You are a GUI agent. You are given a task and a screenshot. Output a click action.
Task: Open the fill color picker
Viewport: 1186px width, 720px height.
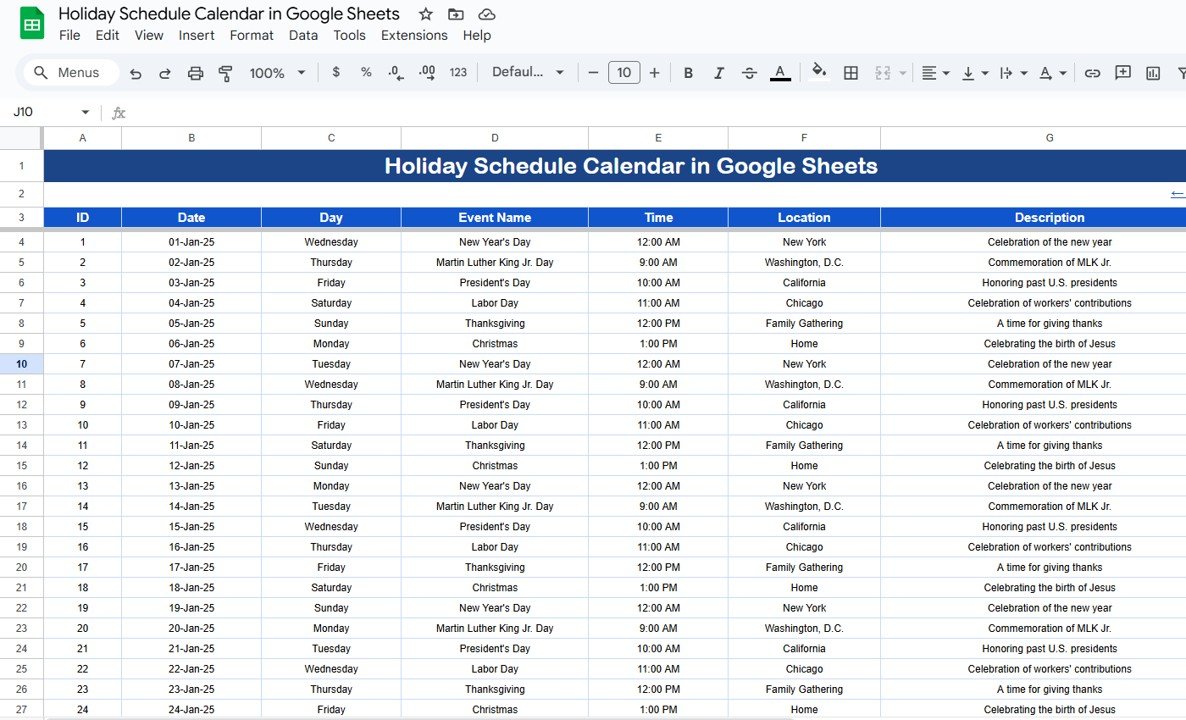(x=818, y=72)
